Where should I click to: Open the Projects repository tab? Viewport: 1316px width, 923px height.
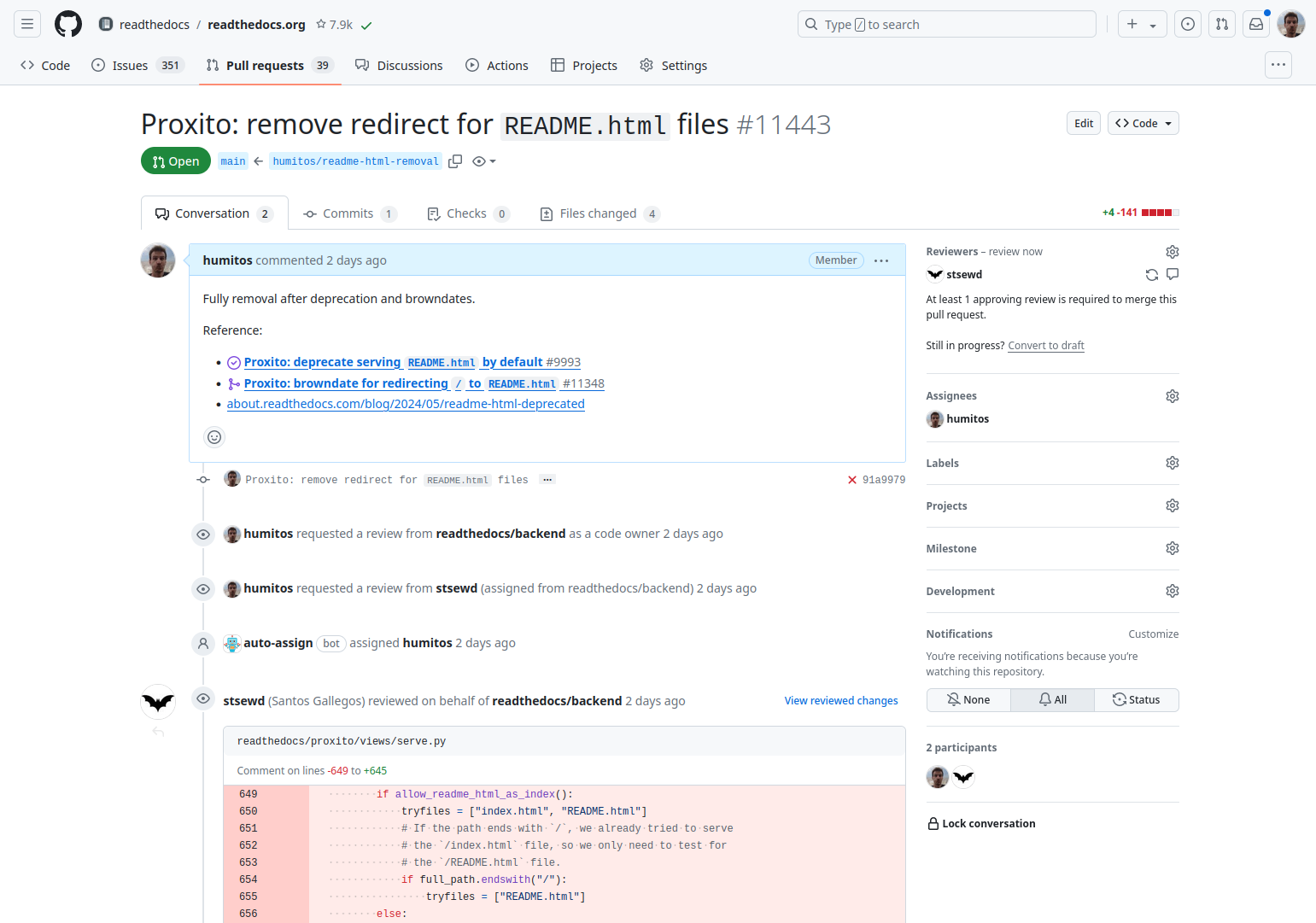[x=584, y=66]
